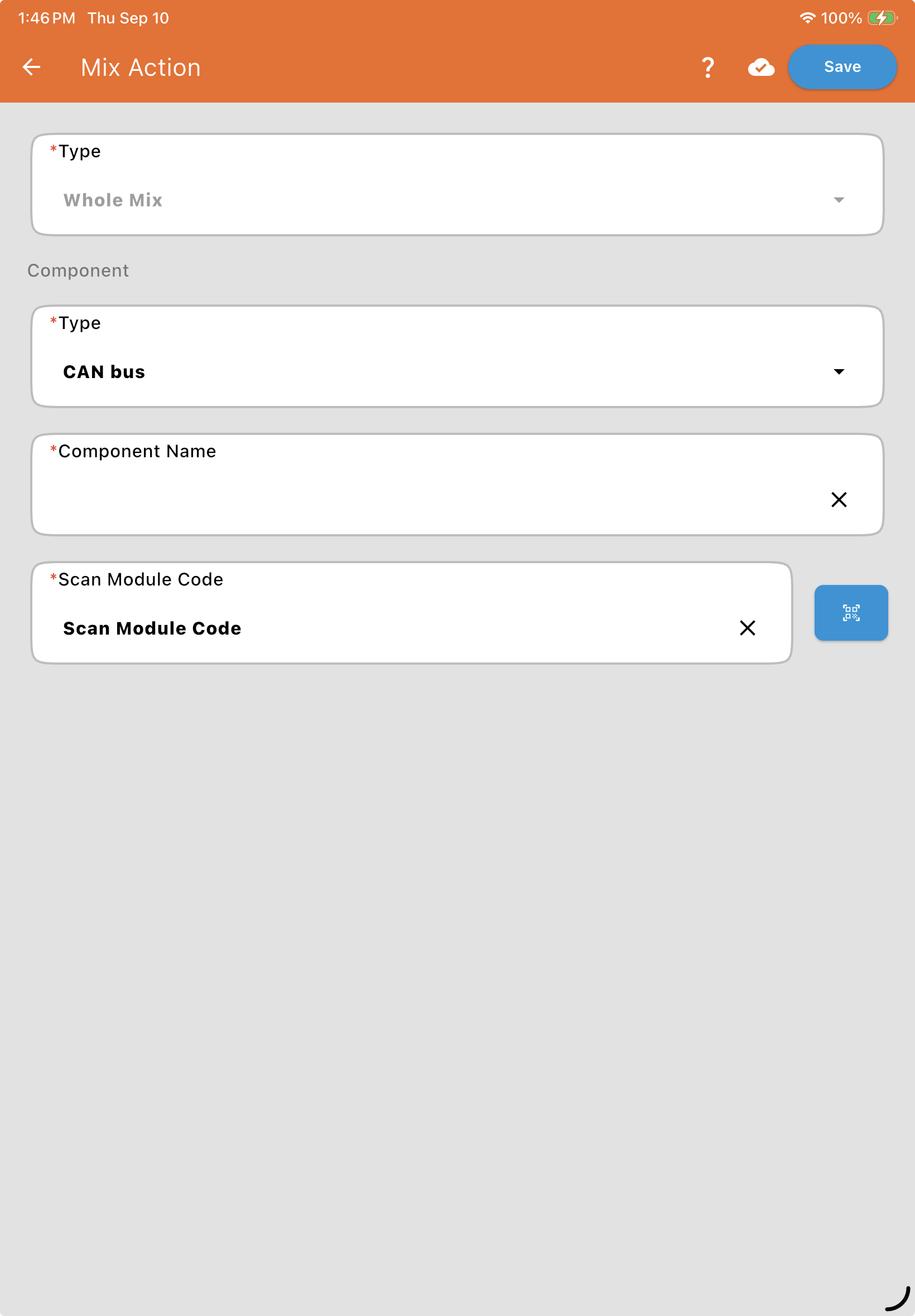
Task: Tap the Mix Action title
Action: coord(141,67)
